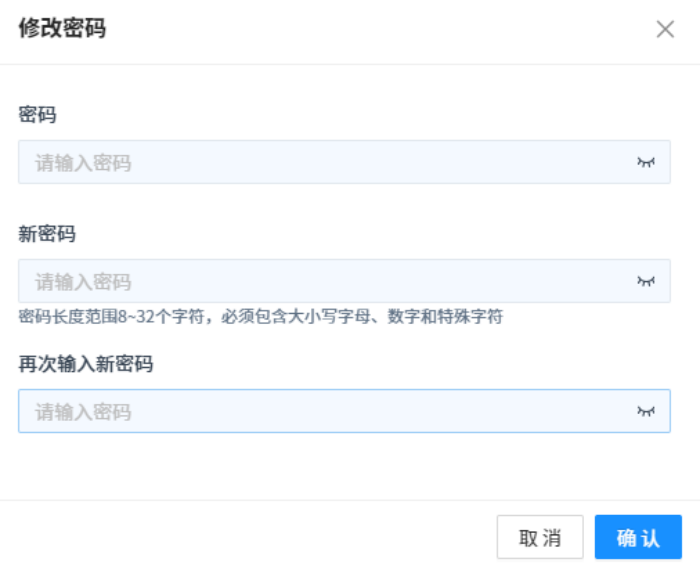The width and height of the screenshot is (700, 566).
Task: Click the 修改密码 dialog title
Action: tap(62, 29)
